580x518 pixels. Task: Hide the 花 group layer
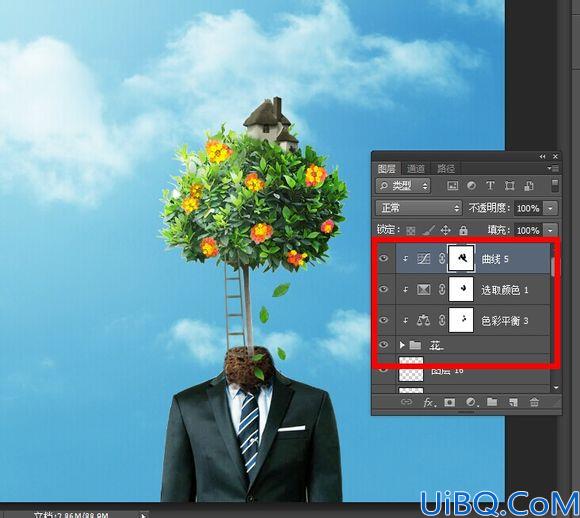[384, 344]
